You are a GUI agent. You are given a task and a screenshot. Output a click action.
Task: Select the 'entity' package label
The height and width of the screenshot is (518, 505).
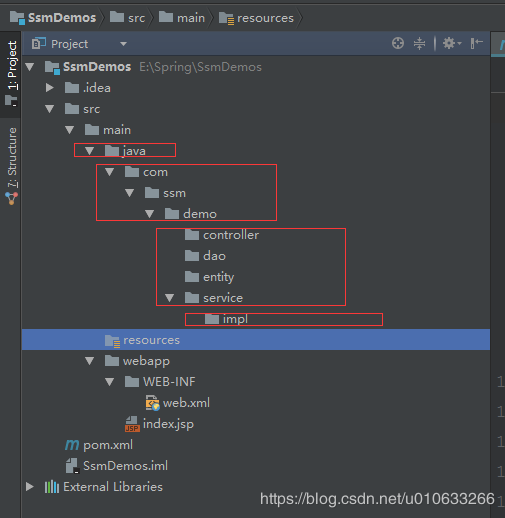(x=219, y=277)
